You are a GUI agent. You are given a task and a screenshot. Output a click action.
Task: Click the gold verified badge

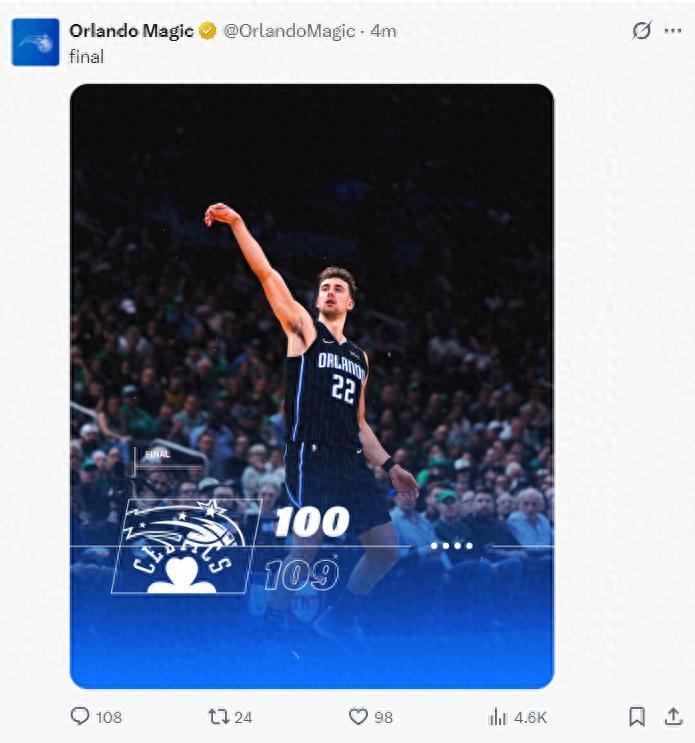207,31
